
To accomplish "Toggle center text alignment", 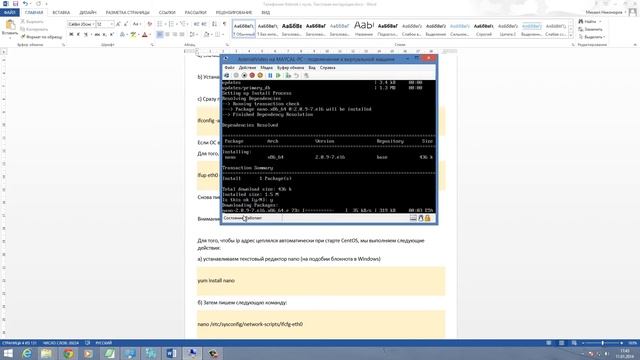I will (x=167, y=35).
